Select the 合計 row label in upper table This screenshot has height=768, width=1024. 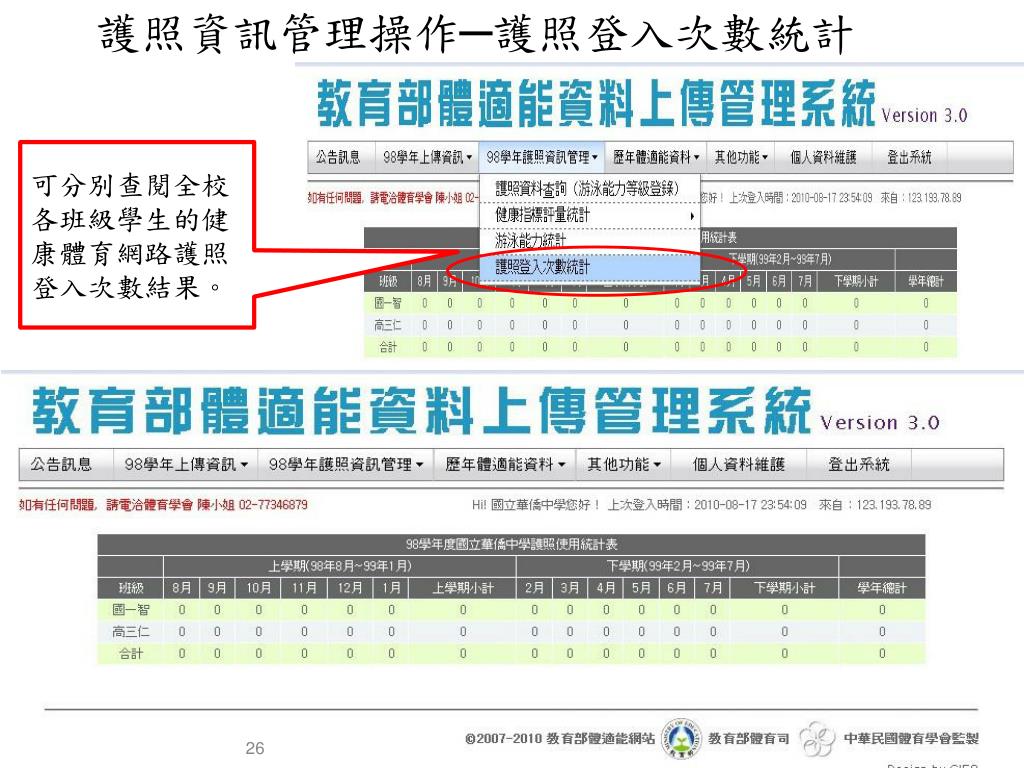(388, 347)
